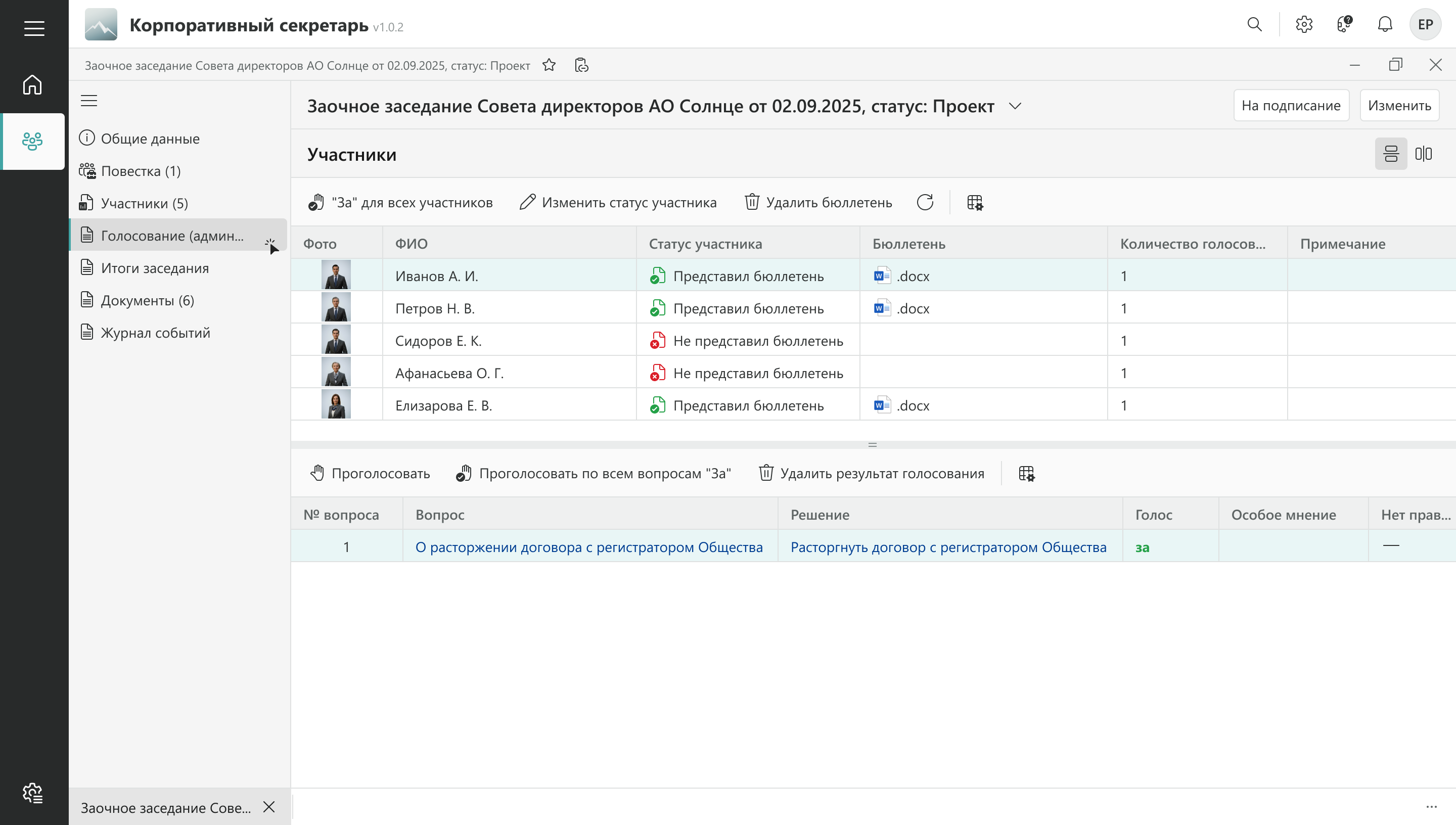Viewport: 1456px width, 825px height.
Task: Open the main left hamburger menu
Action: click(34, 28)
